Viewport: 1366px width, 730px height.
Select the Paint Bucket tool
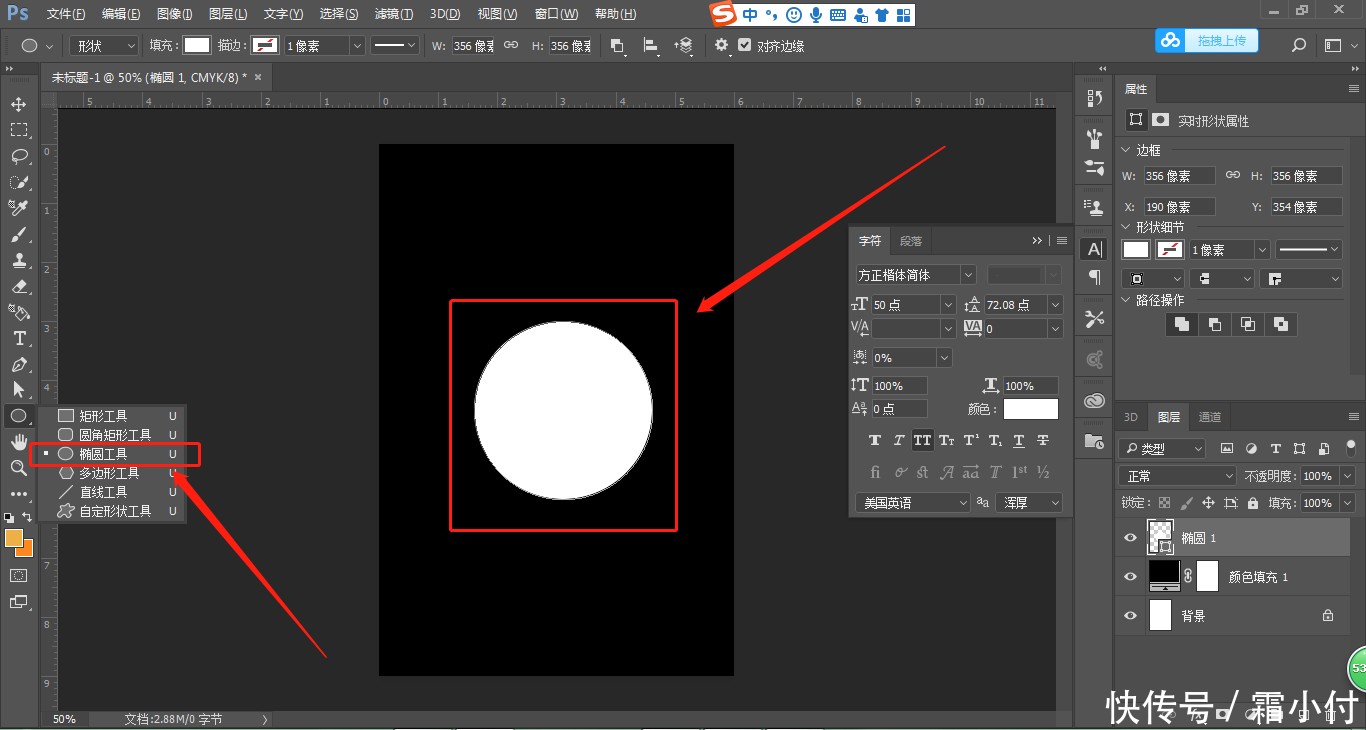click(18, 312)
